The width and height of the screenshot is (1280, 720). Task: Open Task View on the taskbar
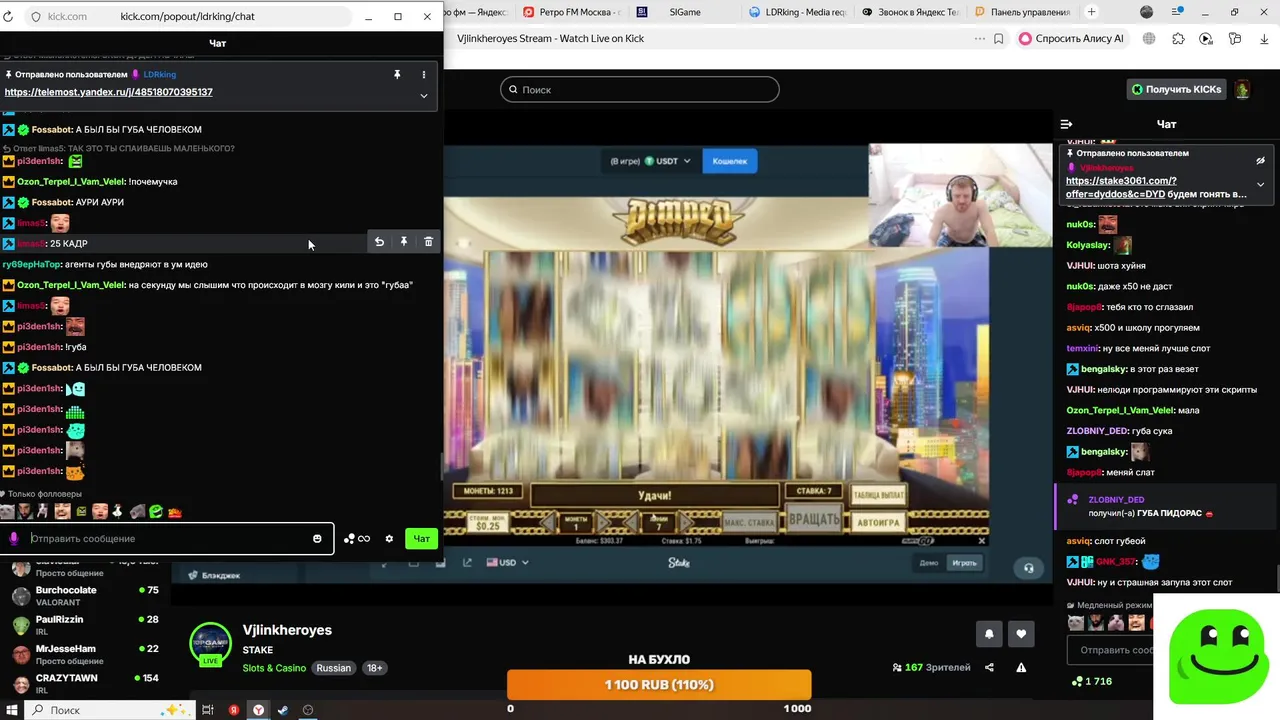coord(208,710)
